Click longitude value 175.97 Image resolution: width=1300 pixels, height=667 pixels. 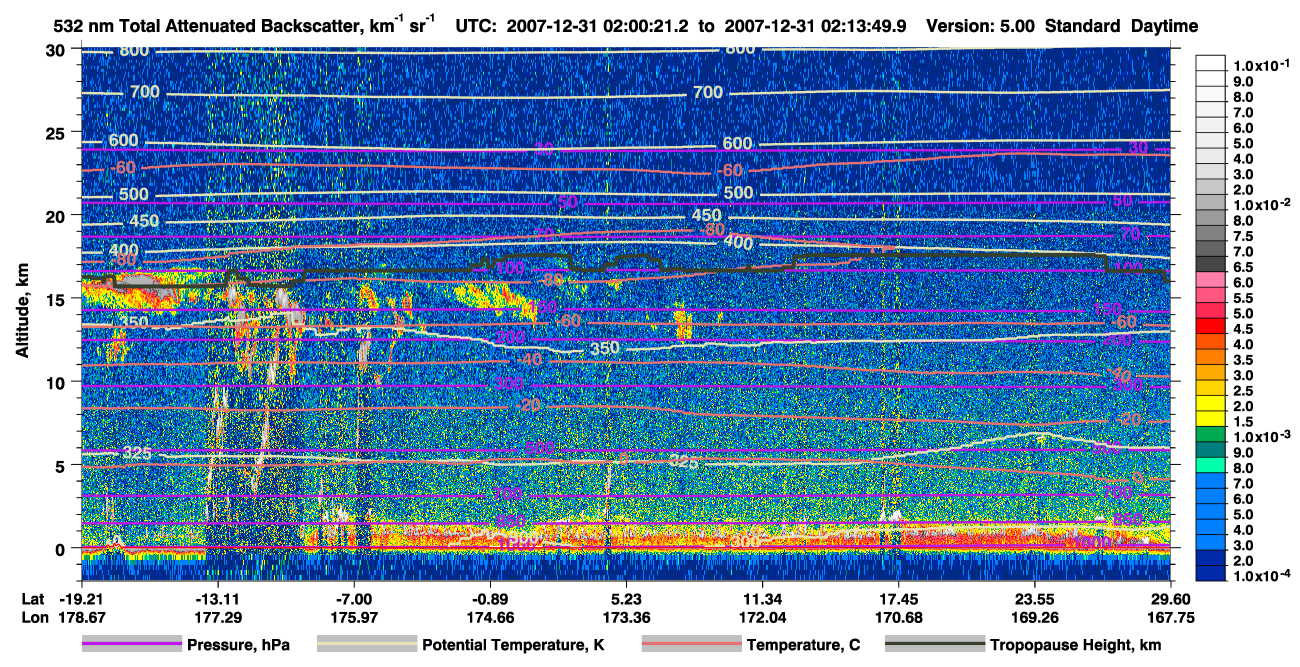click(354, 617)
